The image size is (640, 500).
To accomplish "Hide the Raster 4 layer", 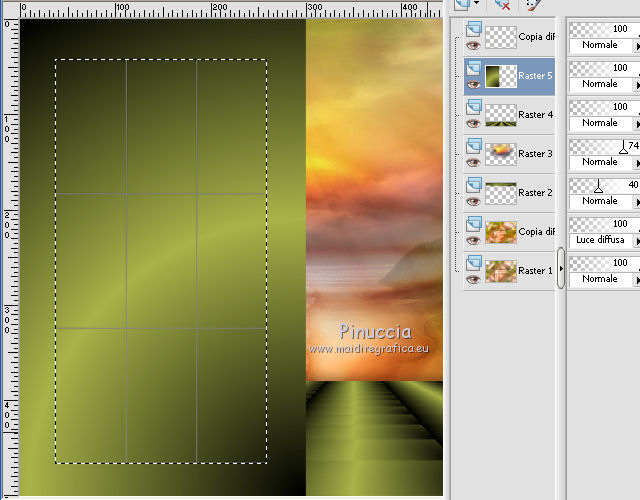I will (x=473, y=123).
